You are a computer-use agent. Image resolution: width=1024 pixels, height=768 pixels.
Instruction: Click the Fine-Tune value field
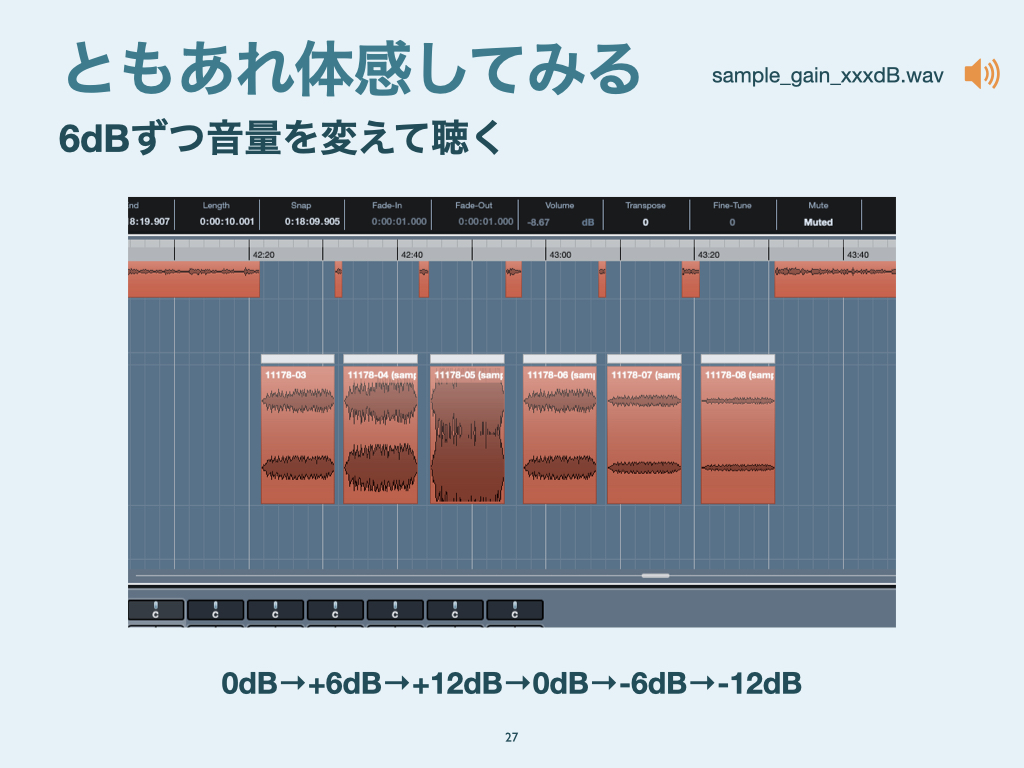point(731,222)
